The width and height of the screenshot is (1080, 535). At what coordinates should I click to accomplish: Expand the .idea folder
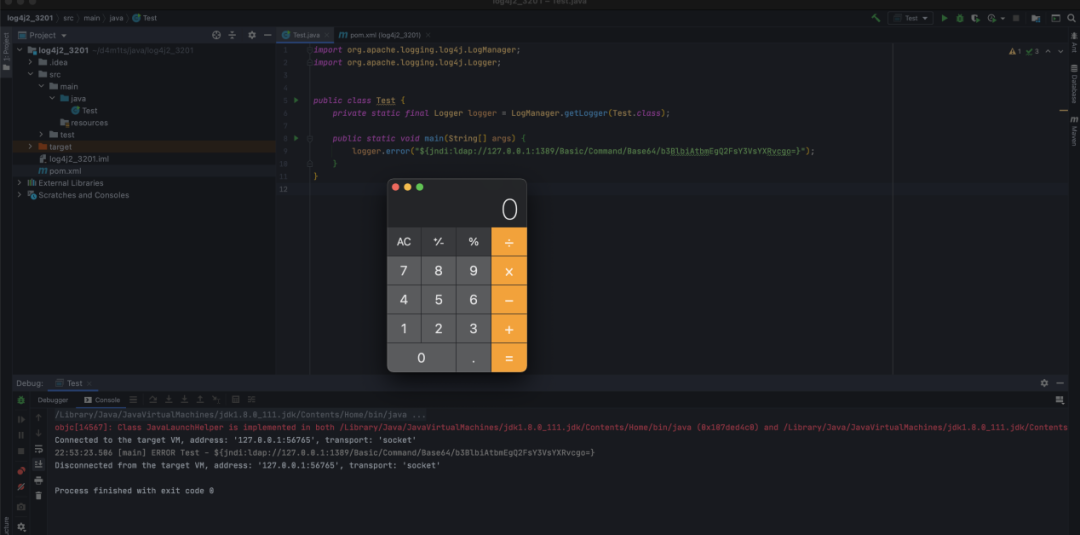(x=31, y=62)
